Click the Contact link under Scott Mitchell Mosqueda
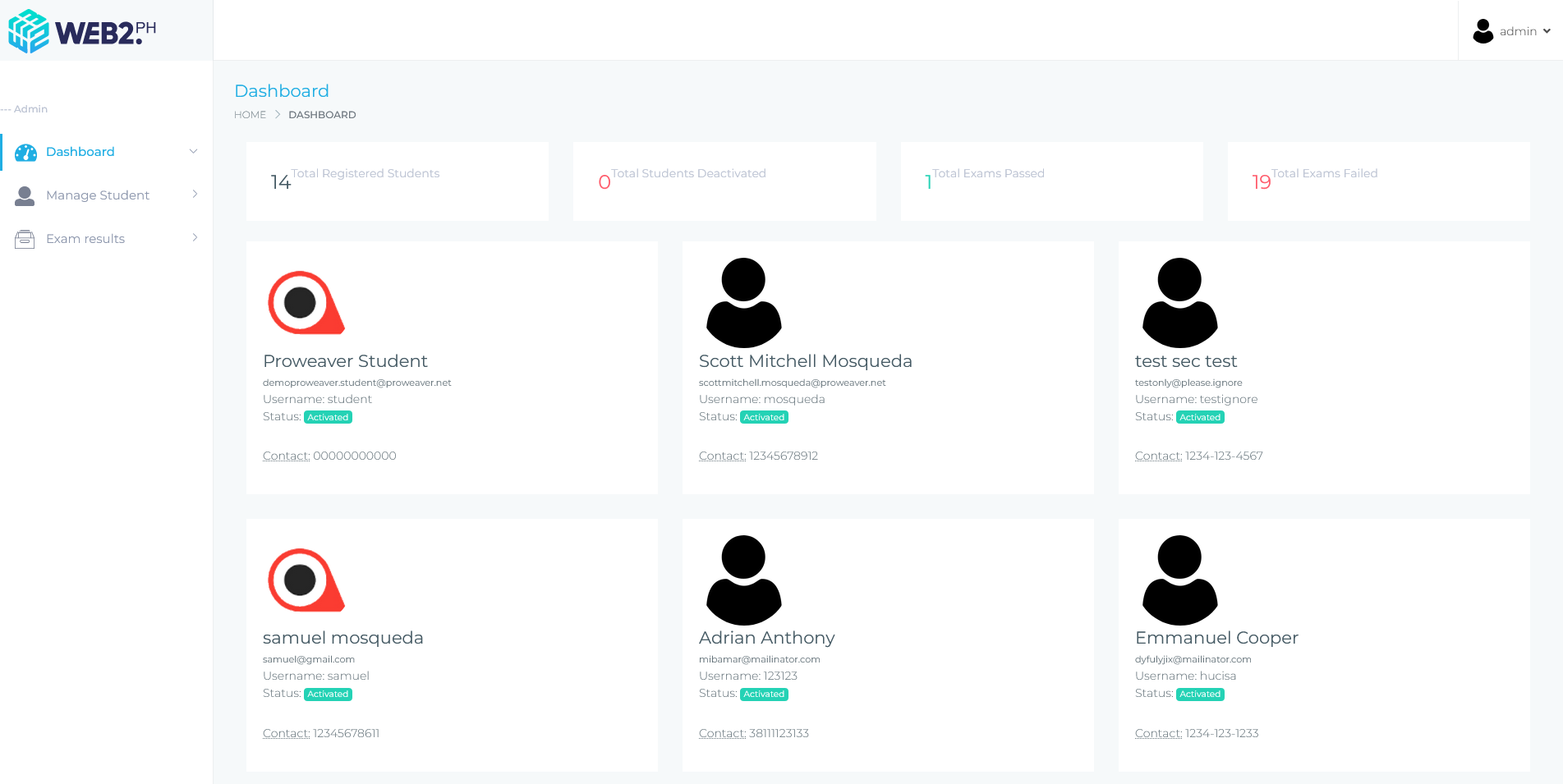Image resolution: width=1563 pixels, height=784 pixels. tap(721, 456)
